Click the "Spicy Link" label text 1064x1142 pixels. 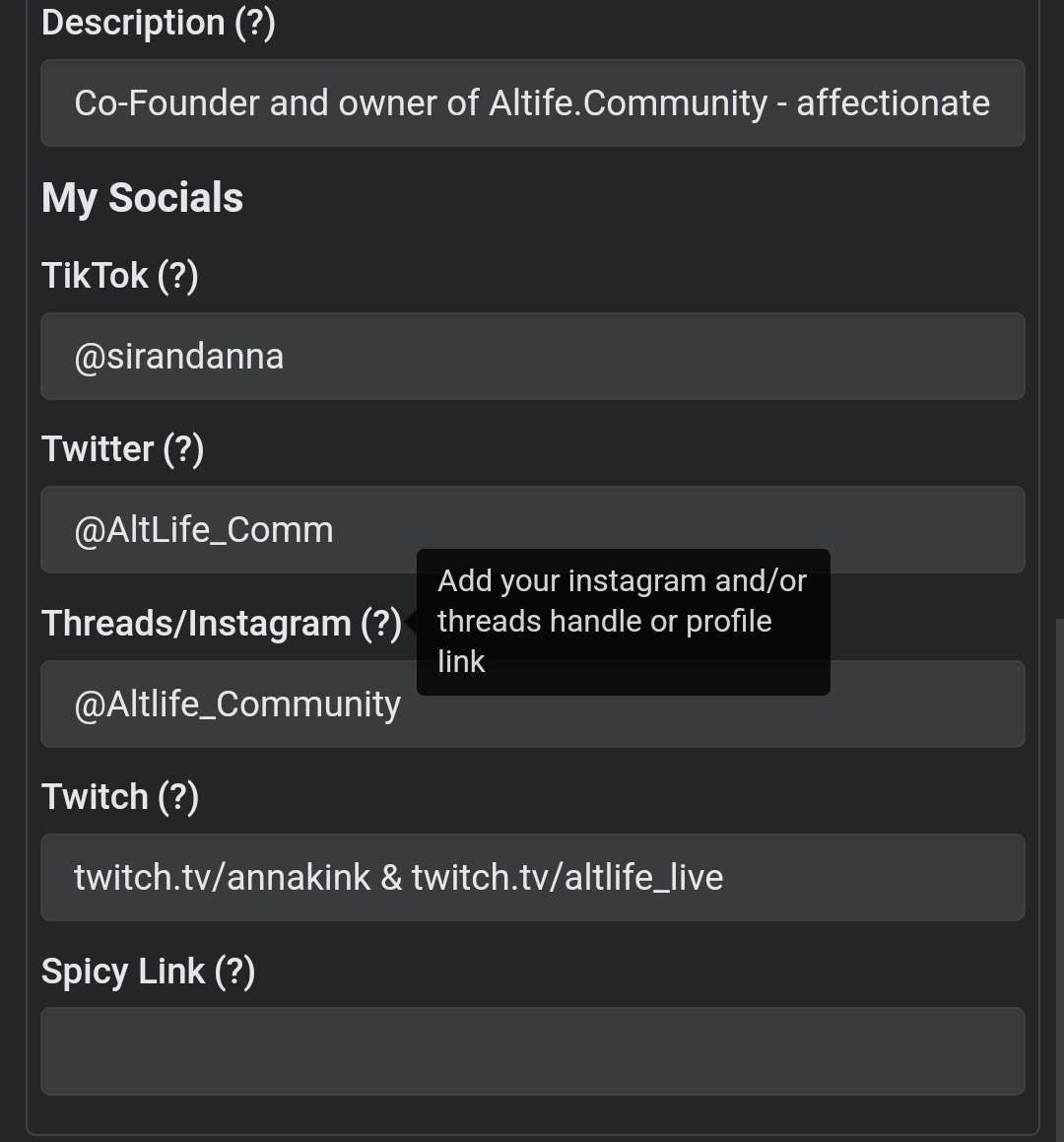[x=123, y=972]
